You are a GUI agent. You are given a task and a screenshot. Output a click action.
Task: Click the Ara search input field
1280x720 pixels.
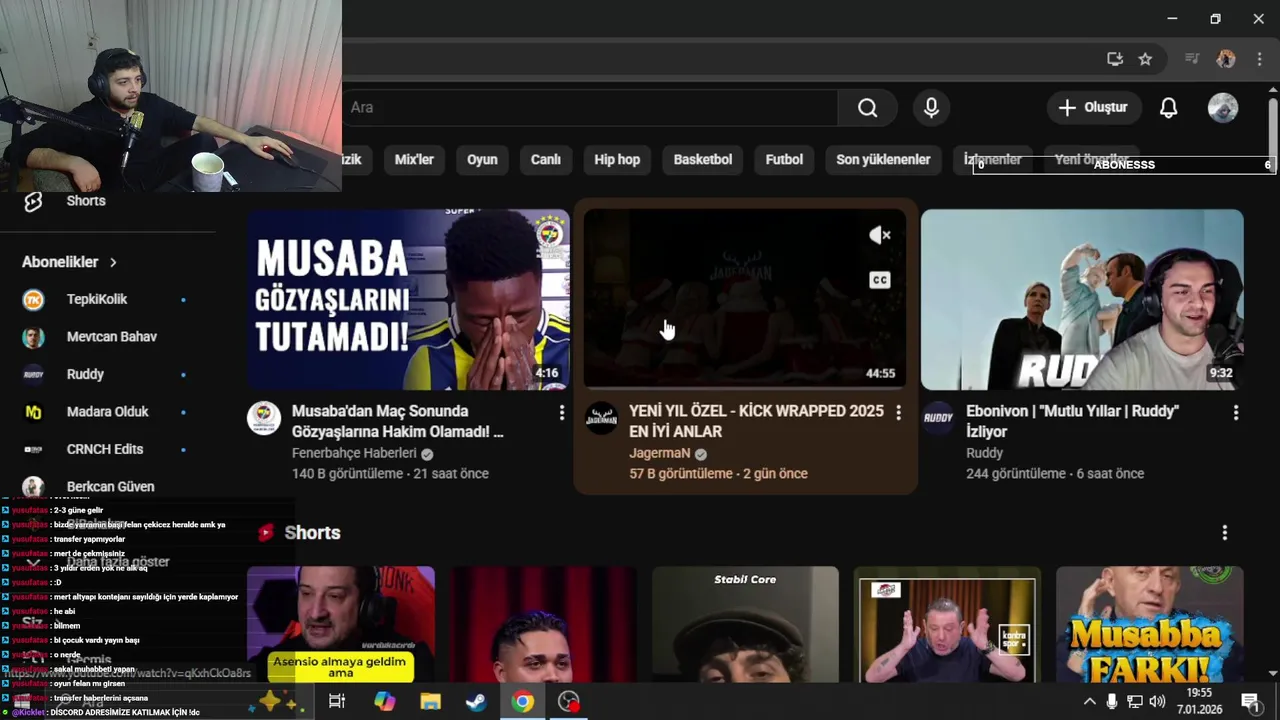click(x=590, y=108)
